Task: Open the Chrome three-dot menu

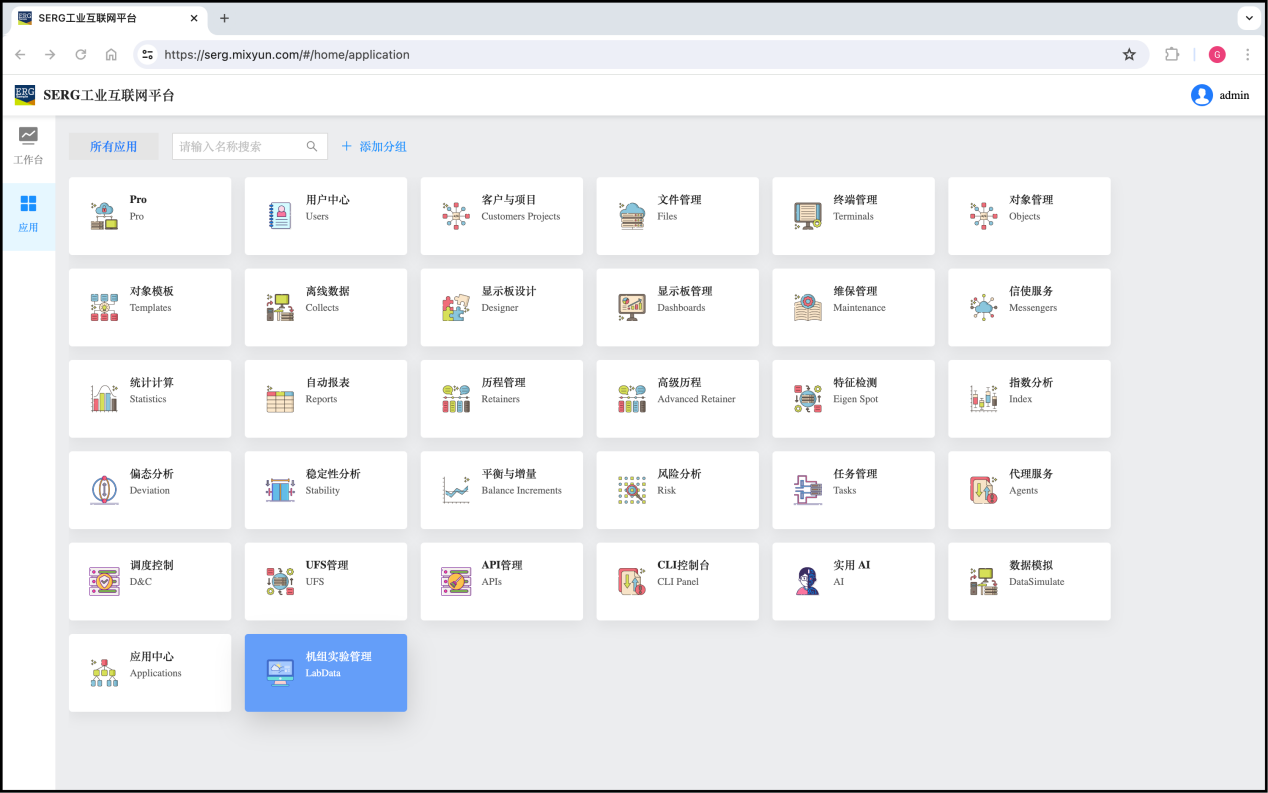Action: (1248, 55)
